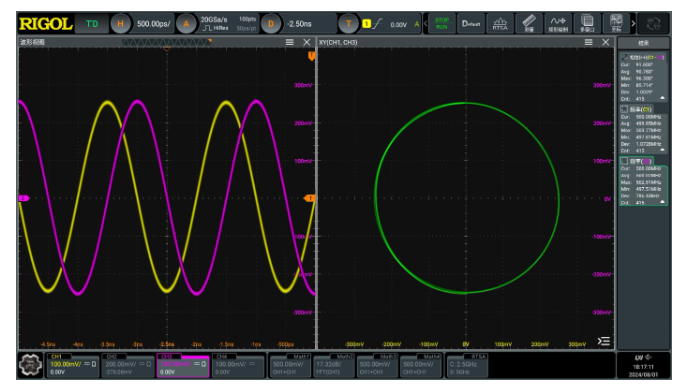This screenshot has height=388, width=683.
Task: Toggle the STOP/RUN acquisition button
Action: [442, 24]
